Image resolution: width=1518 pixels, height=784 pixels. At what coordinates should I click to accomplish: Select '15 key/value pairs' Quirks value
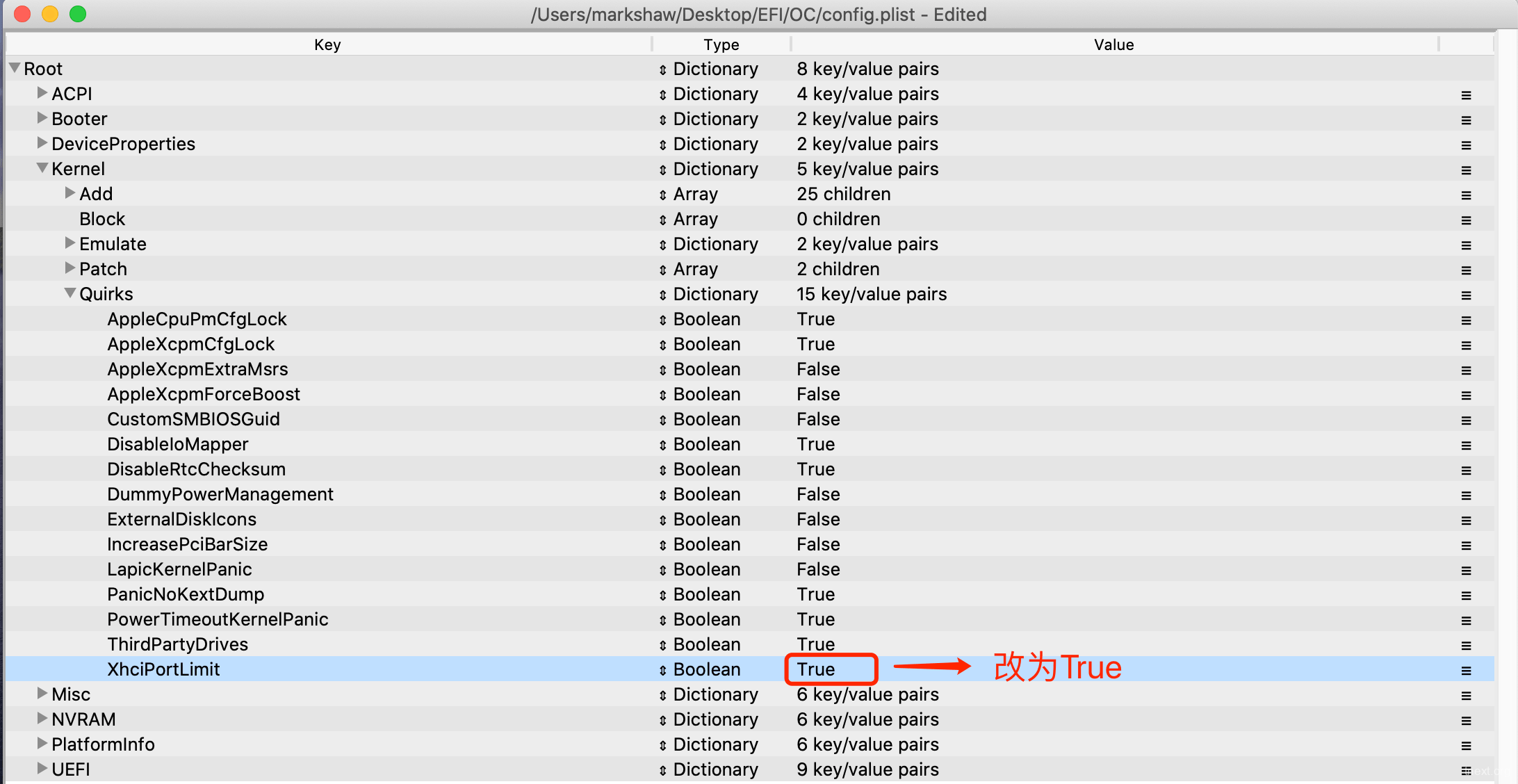(x=872, y=294)
